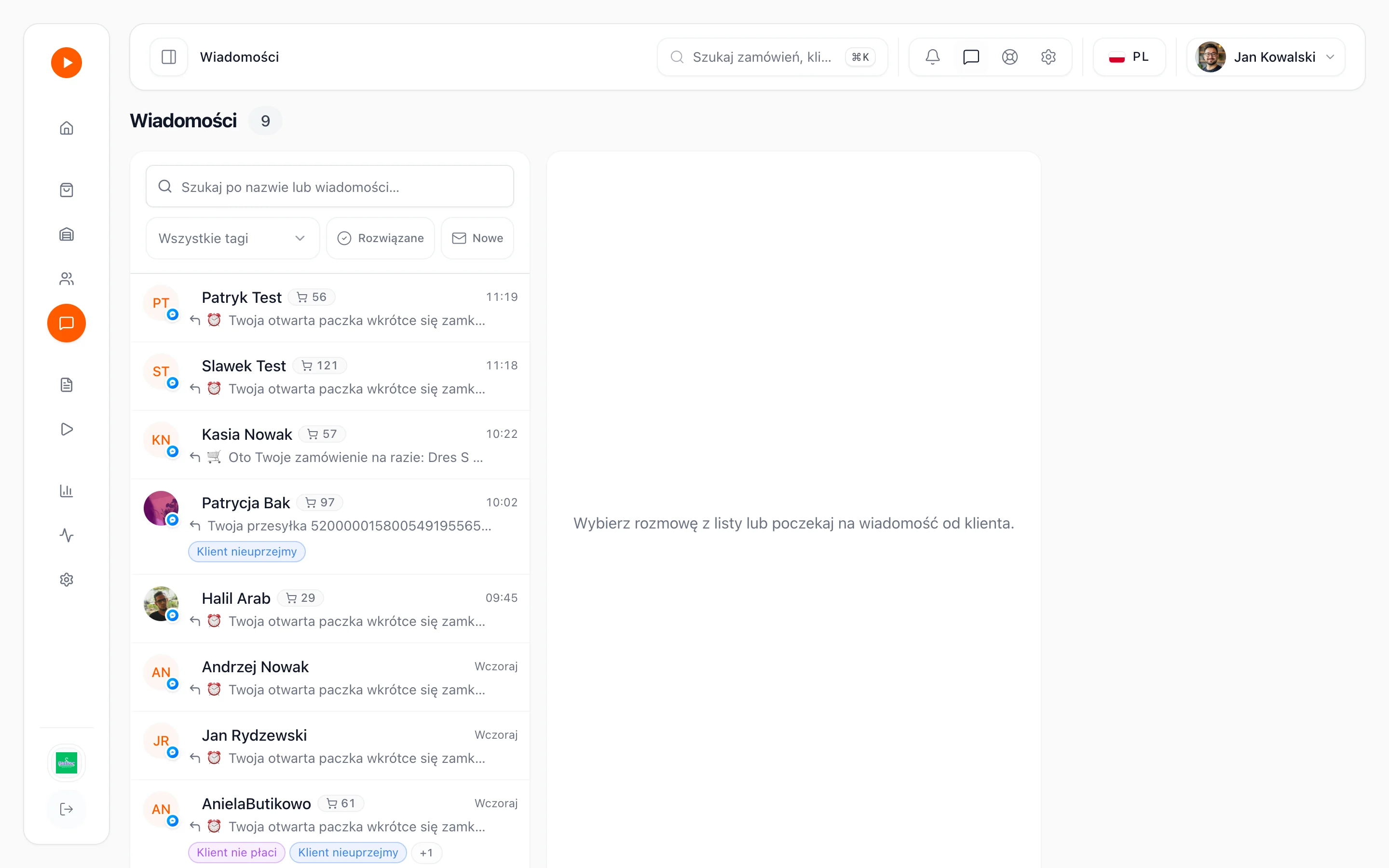Open the Patryk Test conversation
This screenshot has height=868, width=1389.
pos(330,308)
